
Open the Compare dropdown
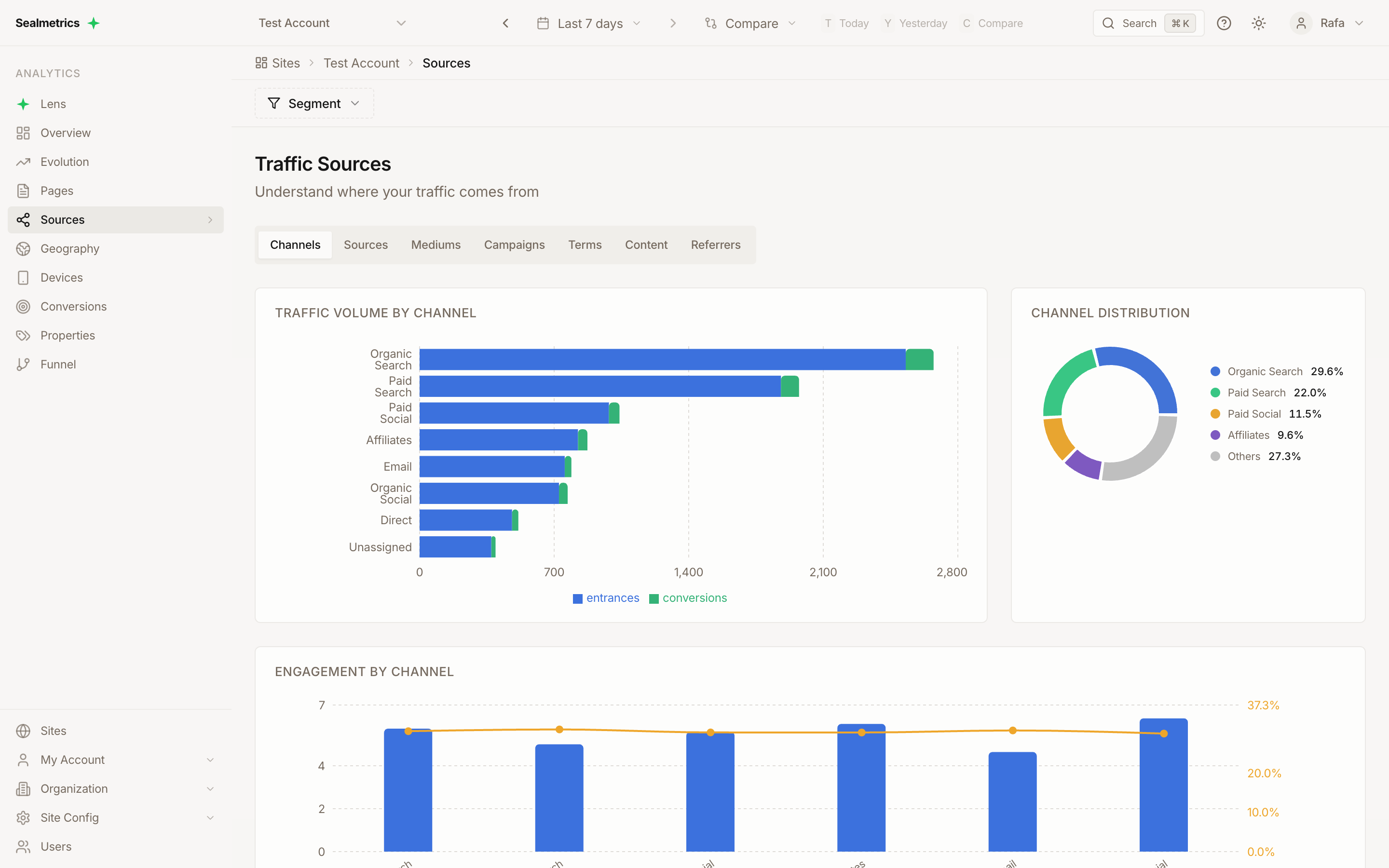tap(751, 23)
